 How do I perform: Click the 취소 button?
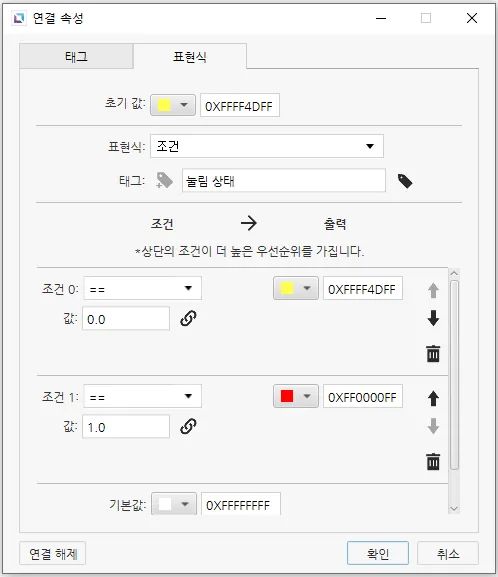click(448, 553)
